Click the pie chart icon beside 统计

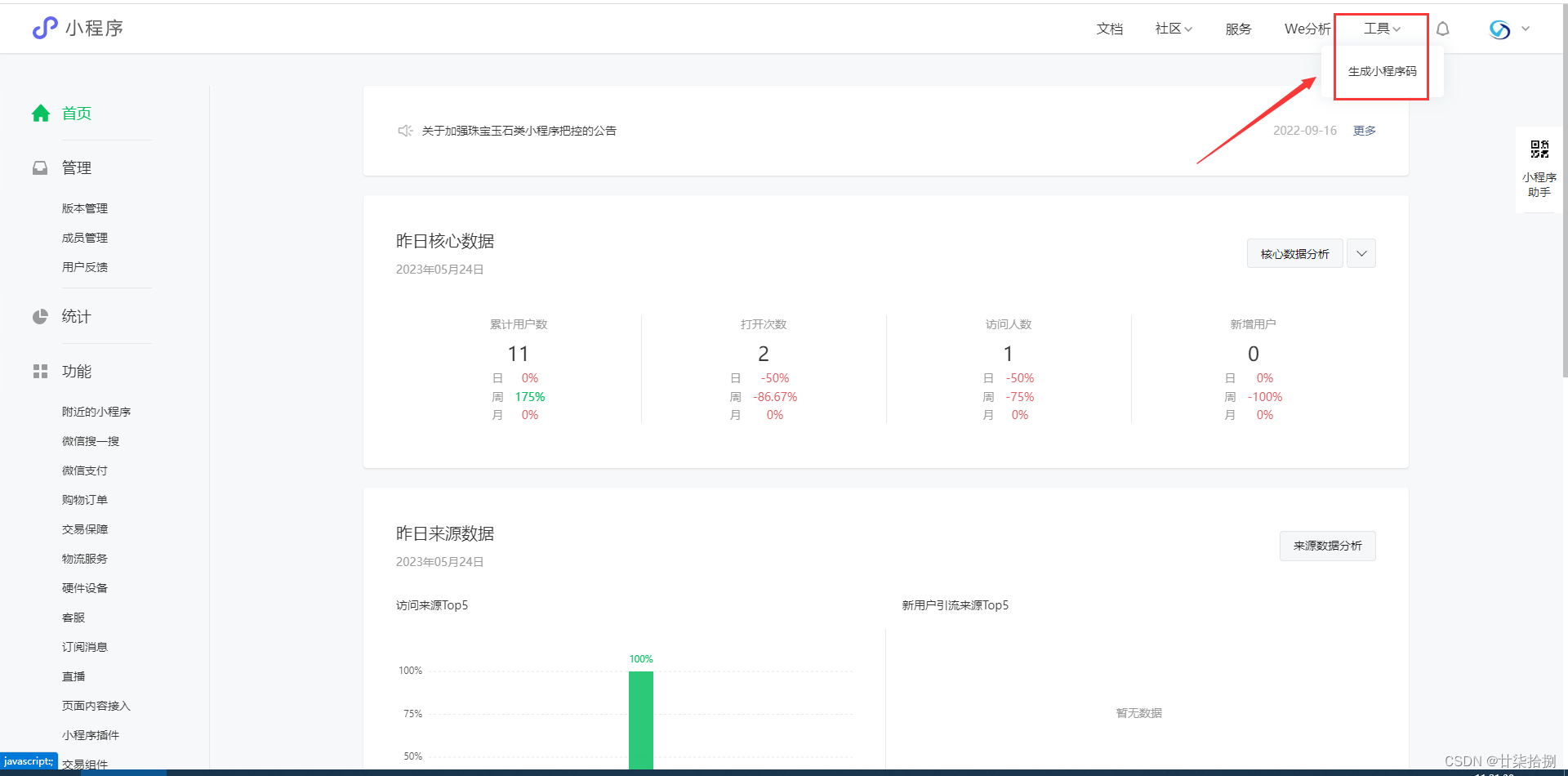point(40,317)
